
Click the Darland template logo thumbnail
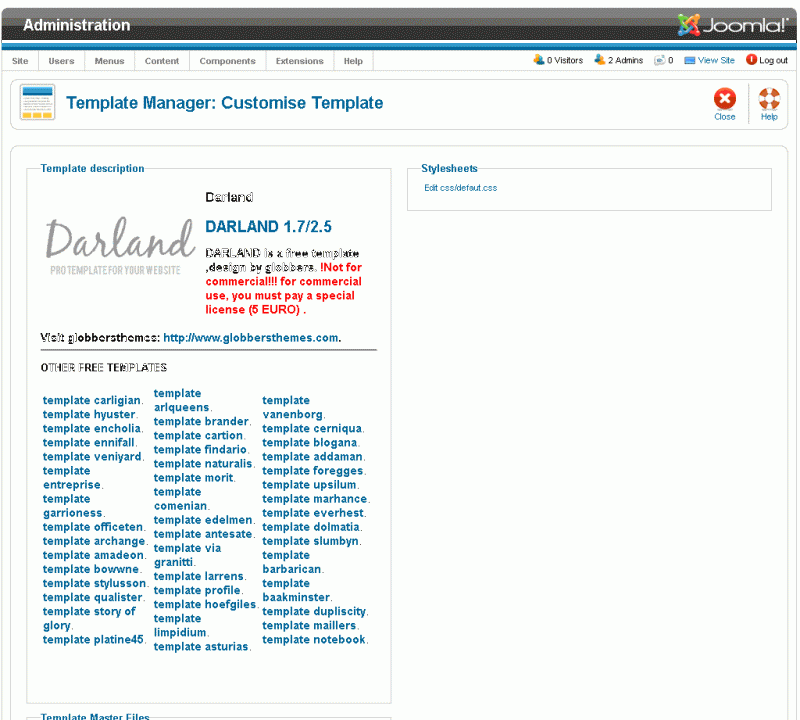pos(120,247)
